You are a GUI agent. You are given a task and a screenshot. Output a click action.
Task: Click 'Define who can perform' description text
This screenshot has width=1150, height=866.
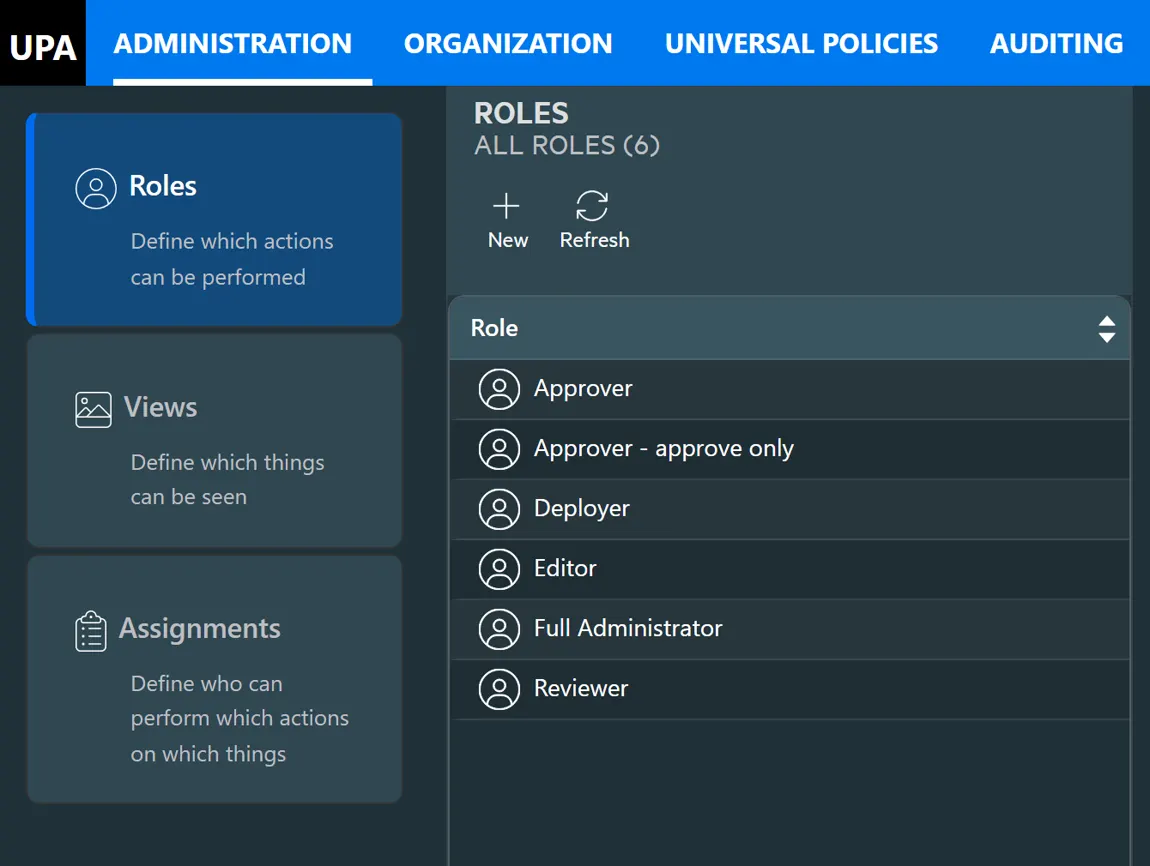point(240,719)
